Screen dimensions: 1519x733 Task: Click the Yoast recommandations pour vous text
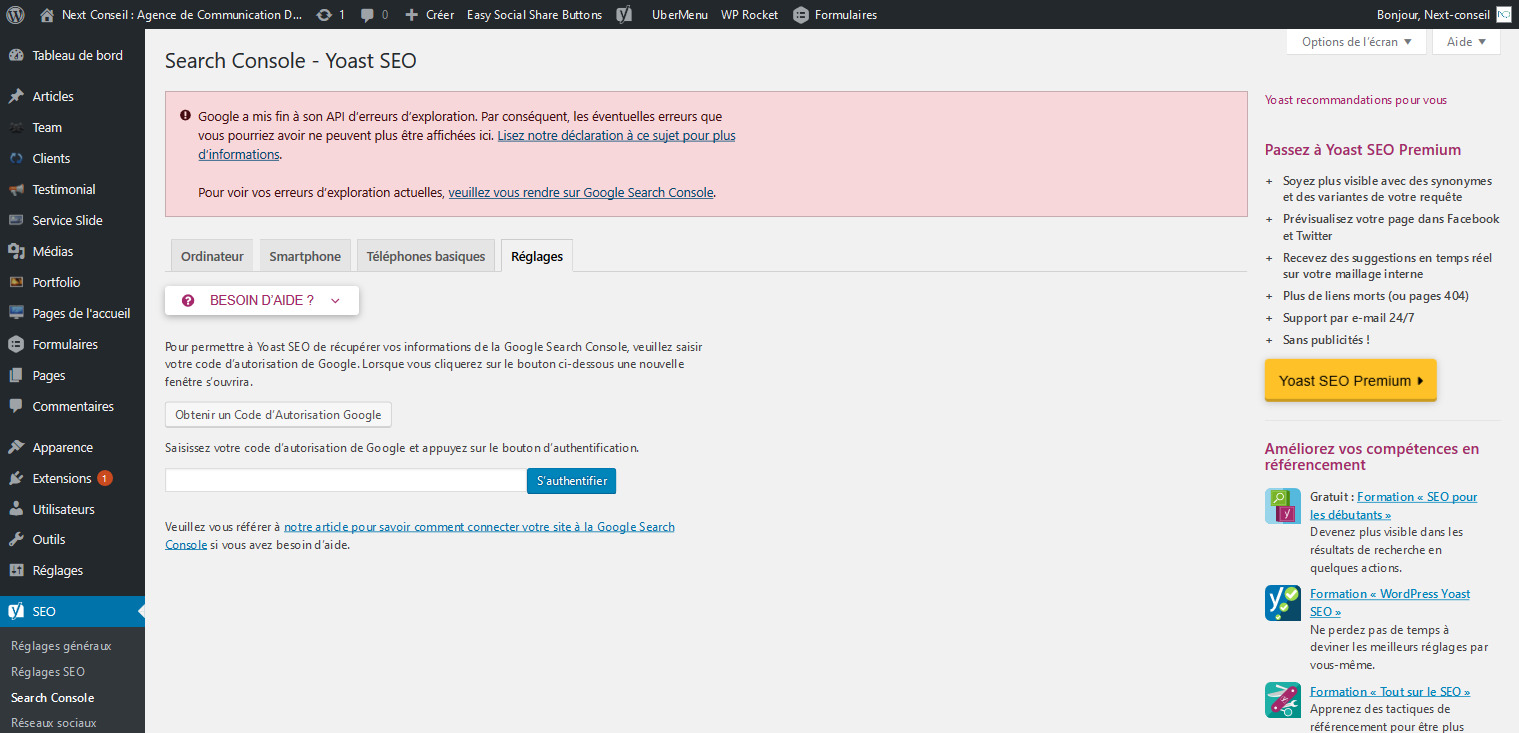[1355, 100]
